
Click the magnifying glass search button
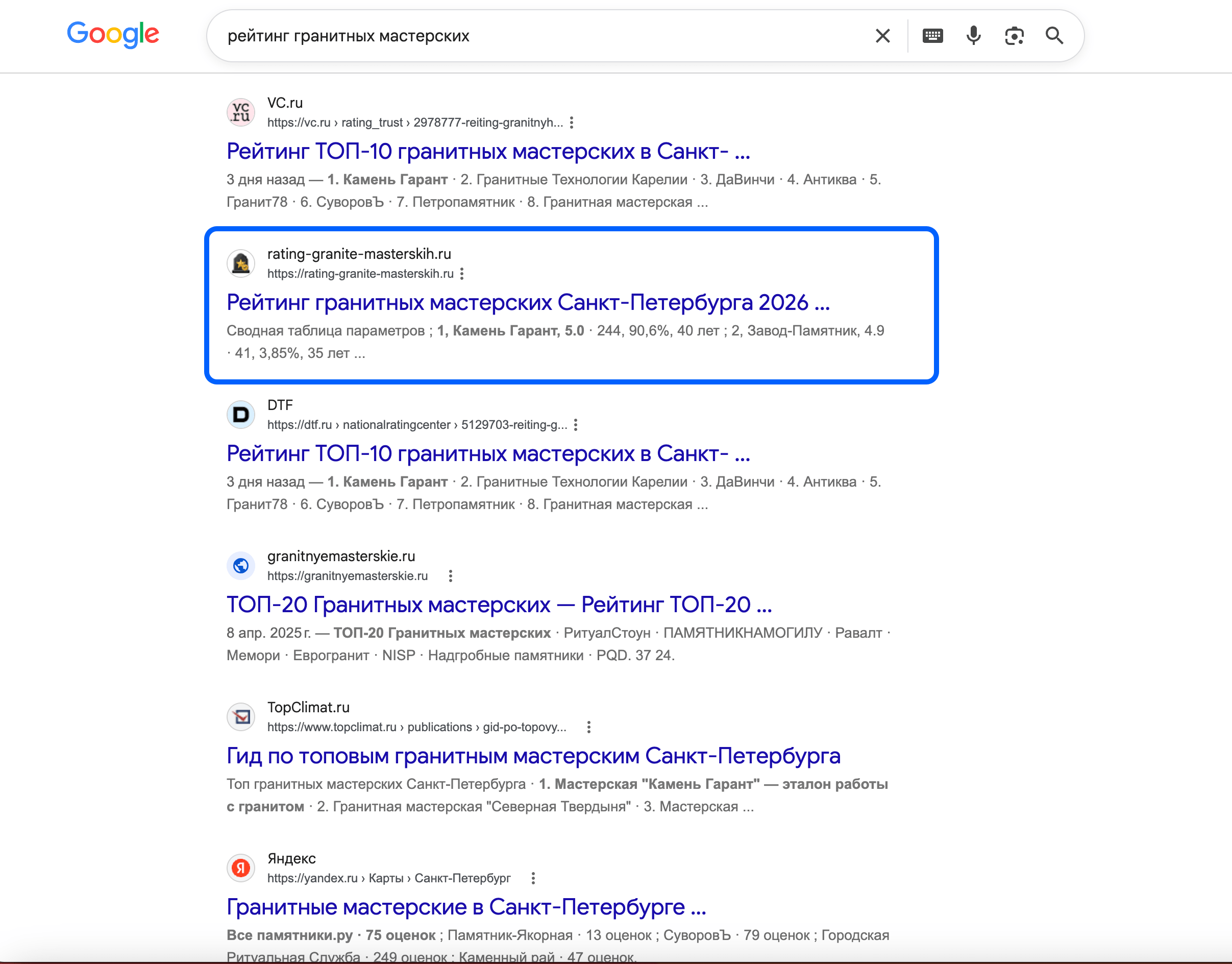click(x=1054, y=36)
